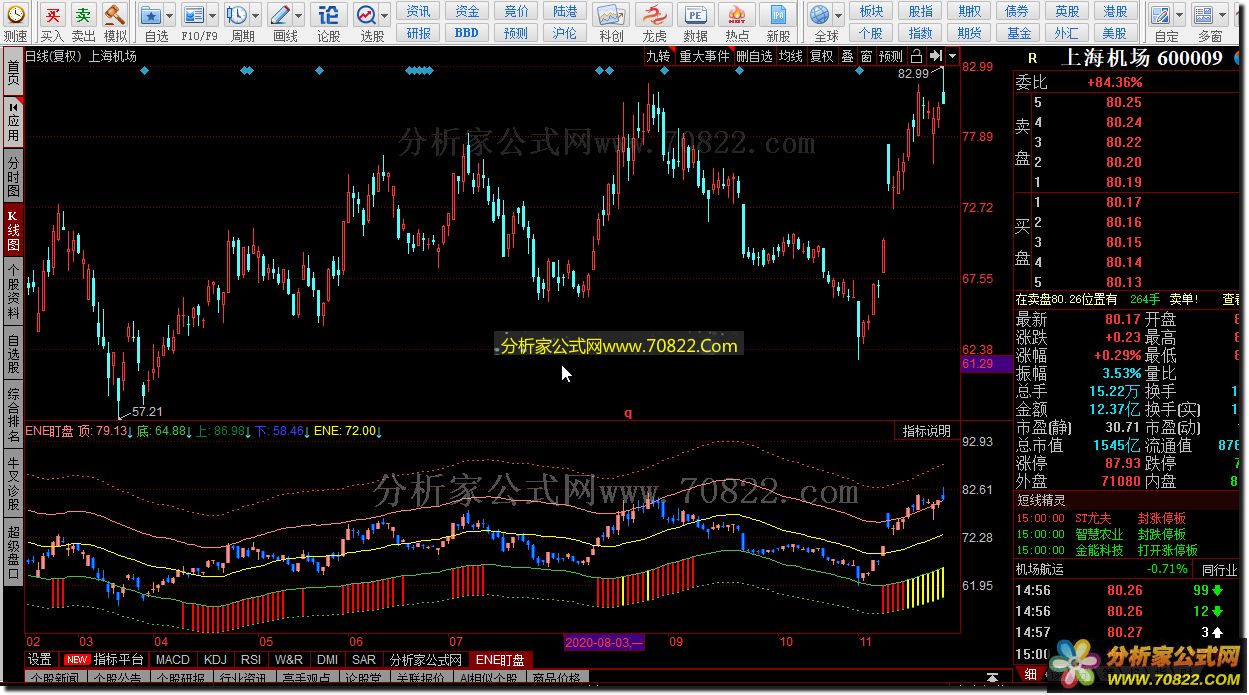Open the 模拟 simulated trading gavel icon

tap(116, 15)
